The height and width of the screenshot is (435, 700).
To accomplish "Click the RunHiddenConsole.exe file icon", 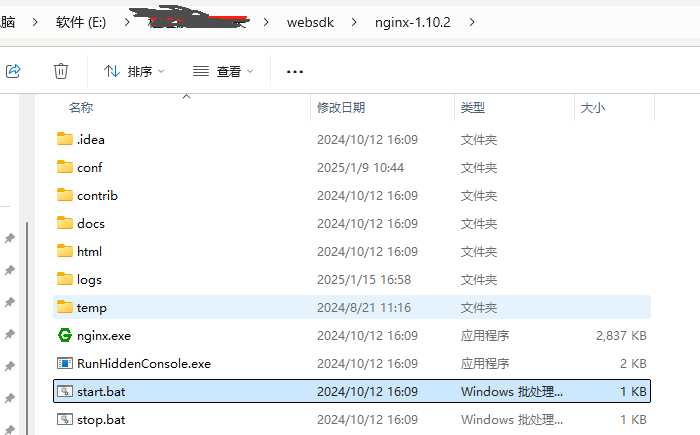I will pos(65,363).
